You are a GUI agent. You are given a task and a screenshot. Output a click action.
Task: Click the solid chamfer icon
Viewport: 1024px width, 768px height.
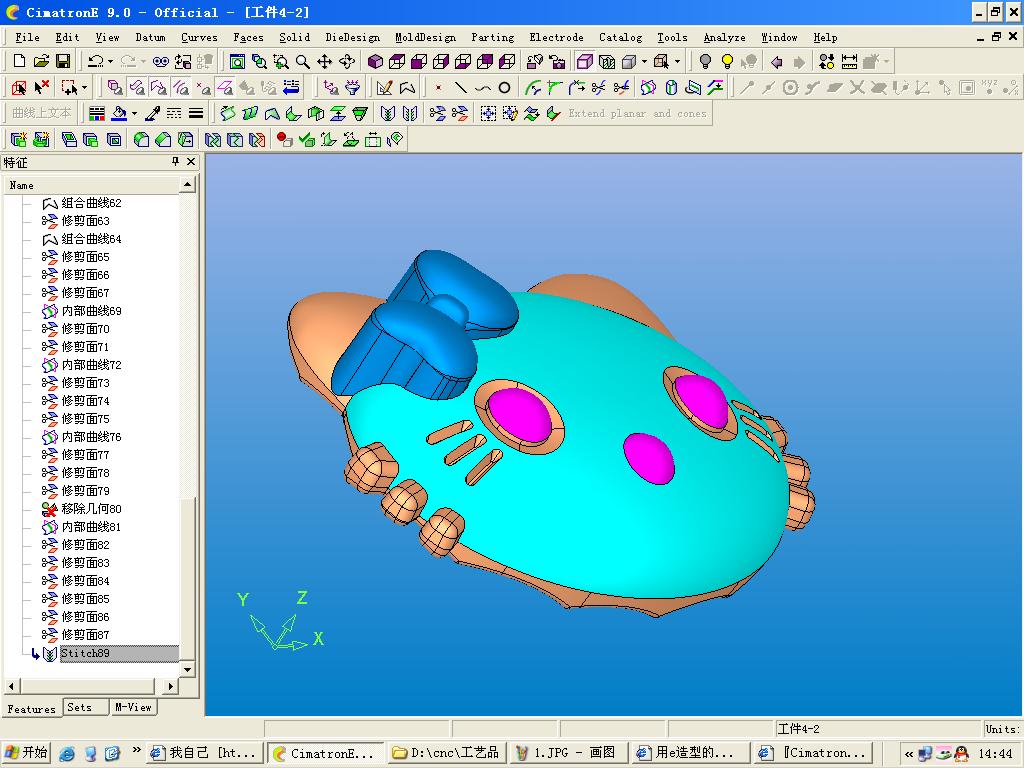(x=163, y=139)
